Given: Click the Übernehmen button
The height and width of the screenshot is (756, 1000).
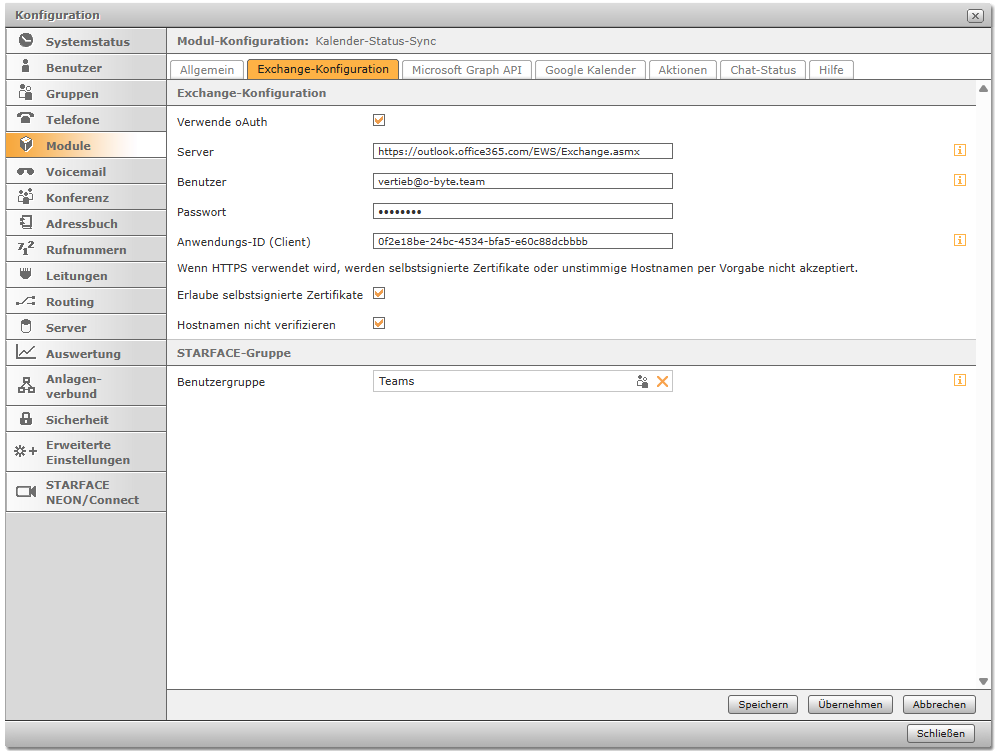Looking at the screenshot, I should pos(850,704).
